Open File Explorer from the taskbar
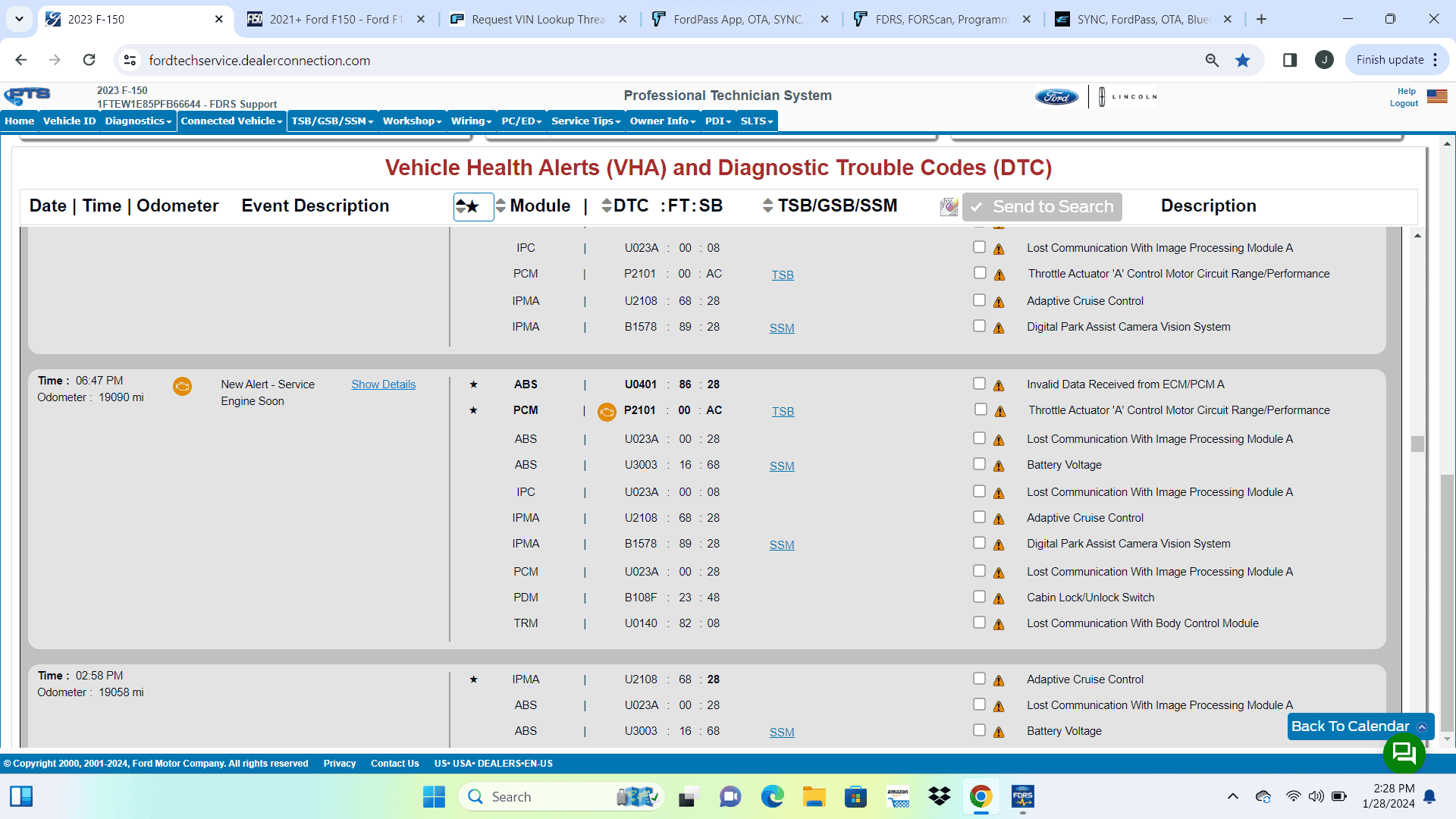This screenshot has height=819, width=1456. coord(814,797)
